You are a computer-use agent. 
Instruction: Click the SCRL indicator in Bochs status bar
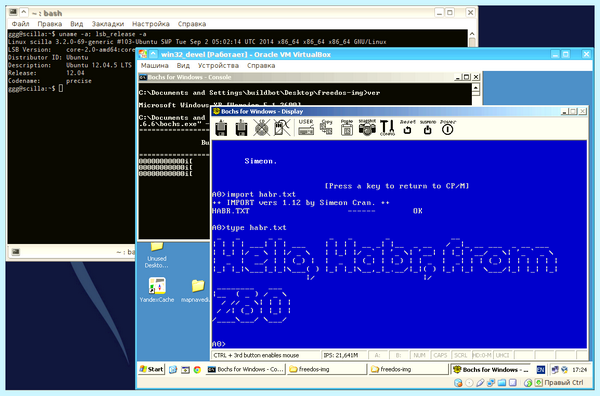[x=461, y=355]
